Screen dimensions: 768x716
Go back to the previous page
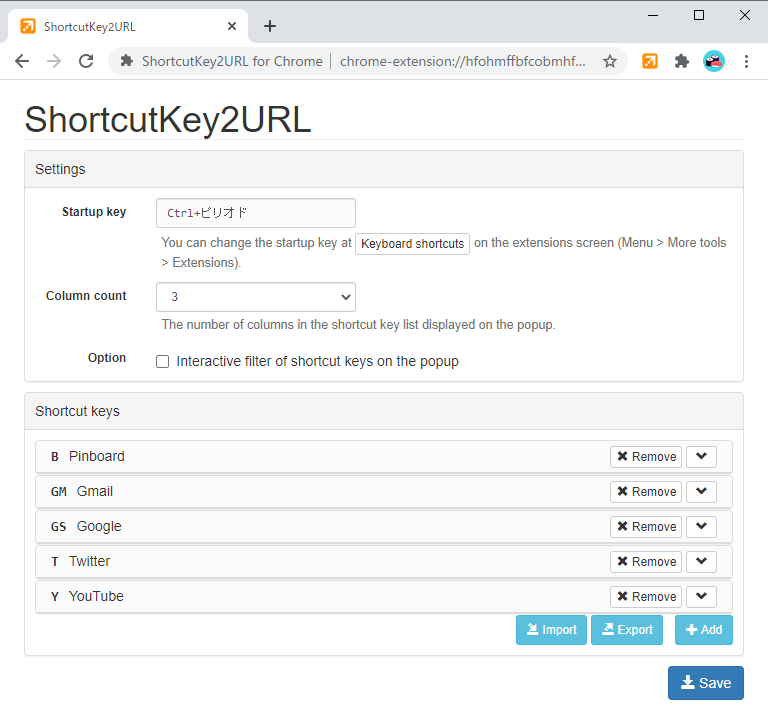(x=22, y=61)
